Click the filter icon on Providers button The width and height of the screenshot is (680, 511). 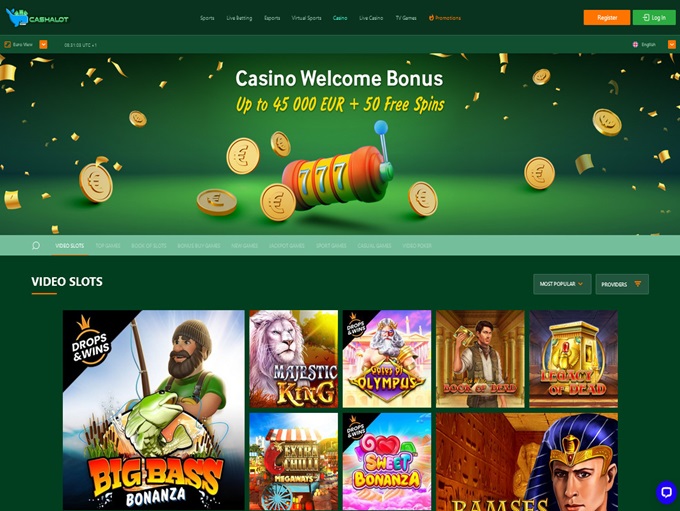point(638,284)
